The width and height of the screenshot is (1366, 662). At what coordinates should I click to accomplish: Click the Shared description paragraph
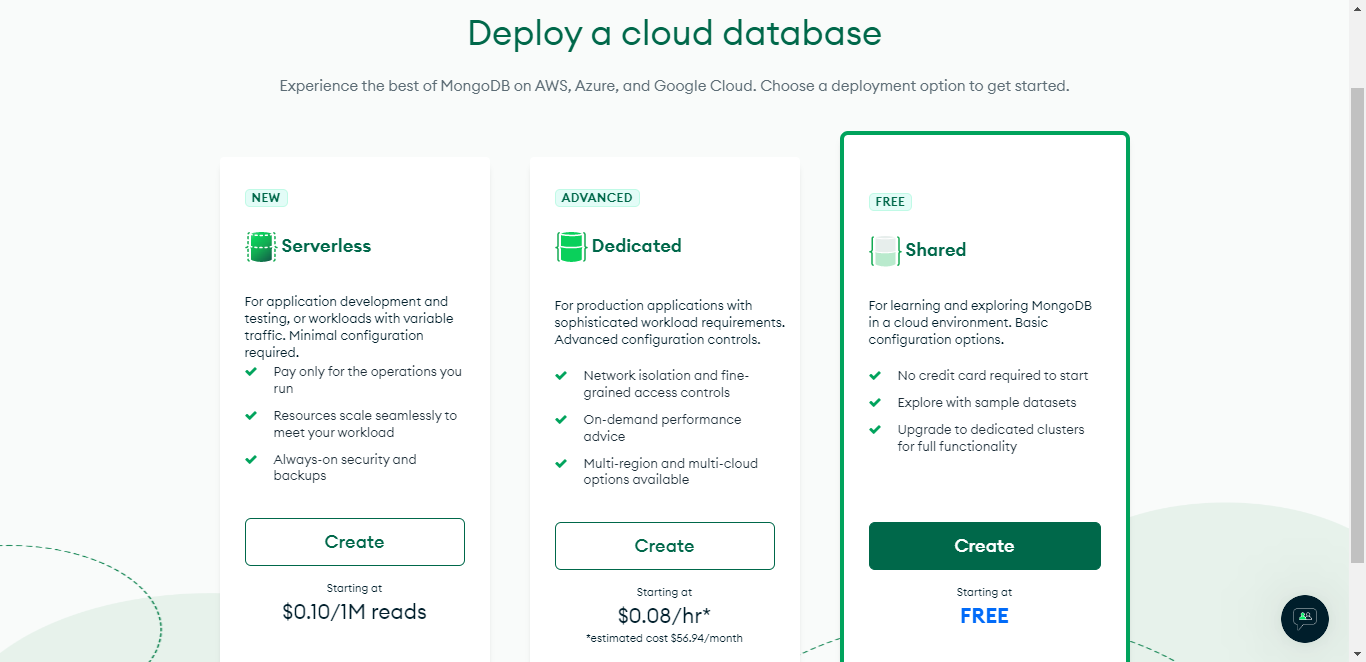point(980,323)
